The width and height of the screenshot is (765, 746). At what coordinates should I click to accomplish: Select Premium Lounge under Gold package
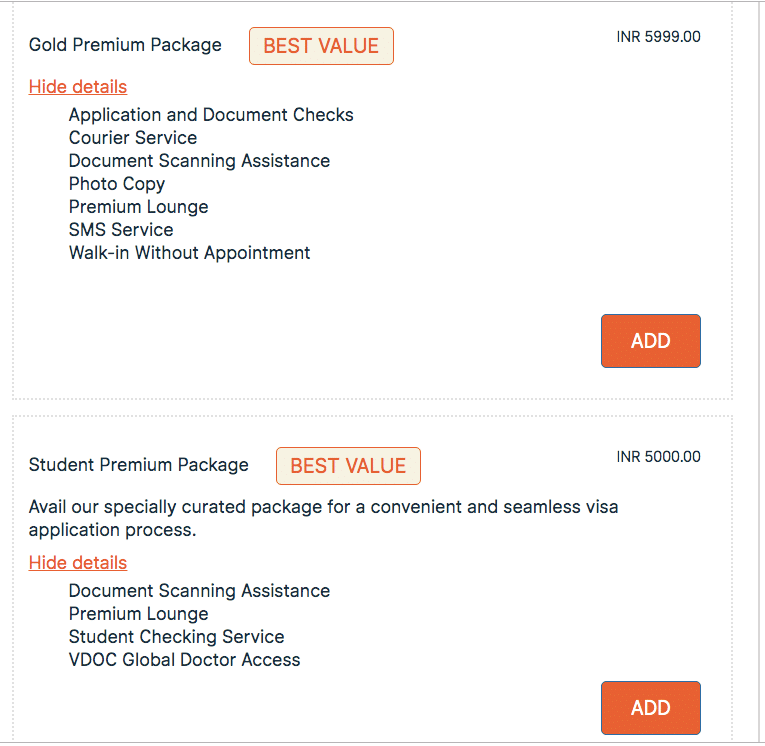coord(138,207)
